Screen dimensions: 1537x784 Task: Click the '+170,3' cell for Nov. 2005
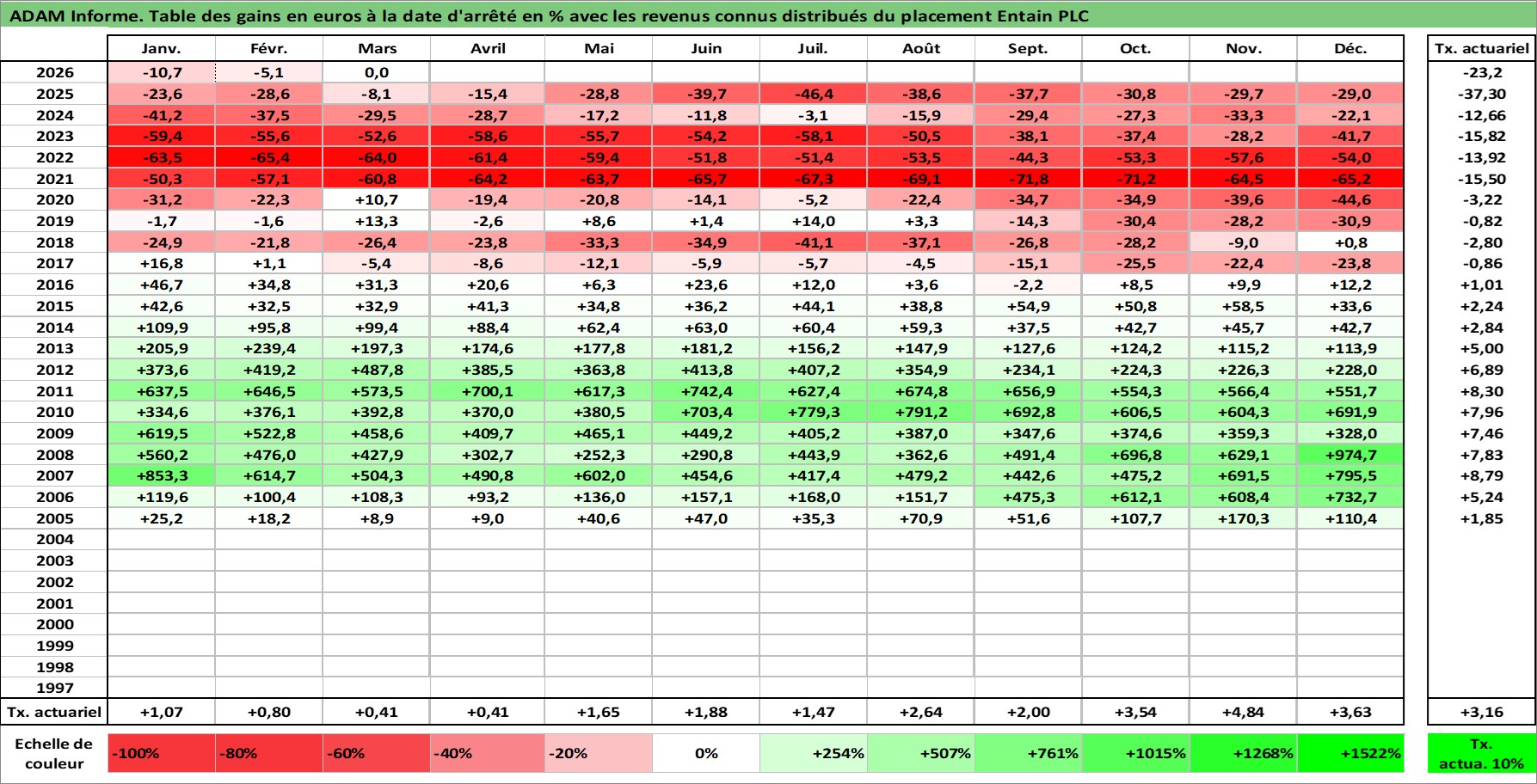(x=1244, y=518)
